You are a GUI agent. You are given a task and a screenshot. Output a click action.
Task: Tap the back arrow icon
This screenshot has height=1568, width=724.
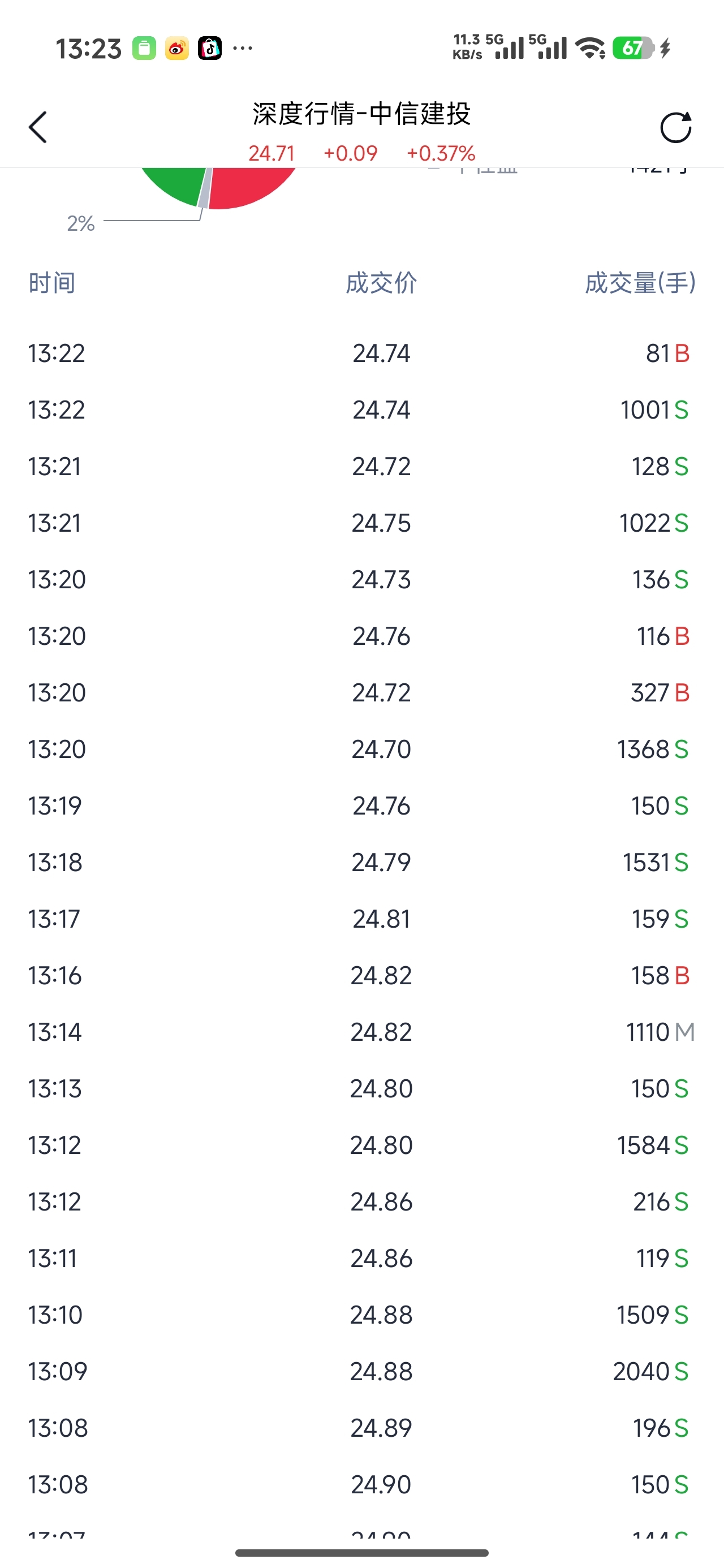pyautogui.click(x=38, y=127)
